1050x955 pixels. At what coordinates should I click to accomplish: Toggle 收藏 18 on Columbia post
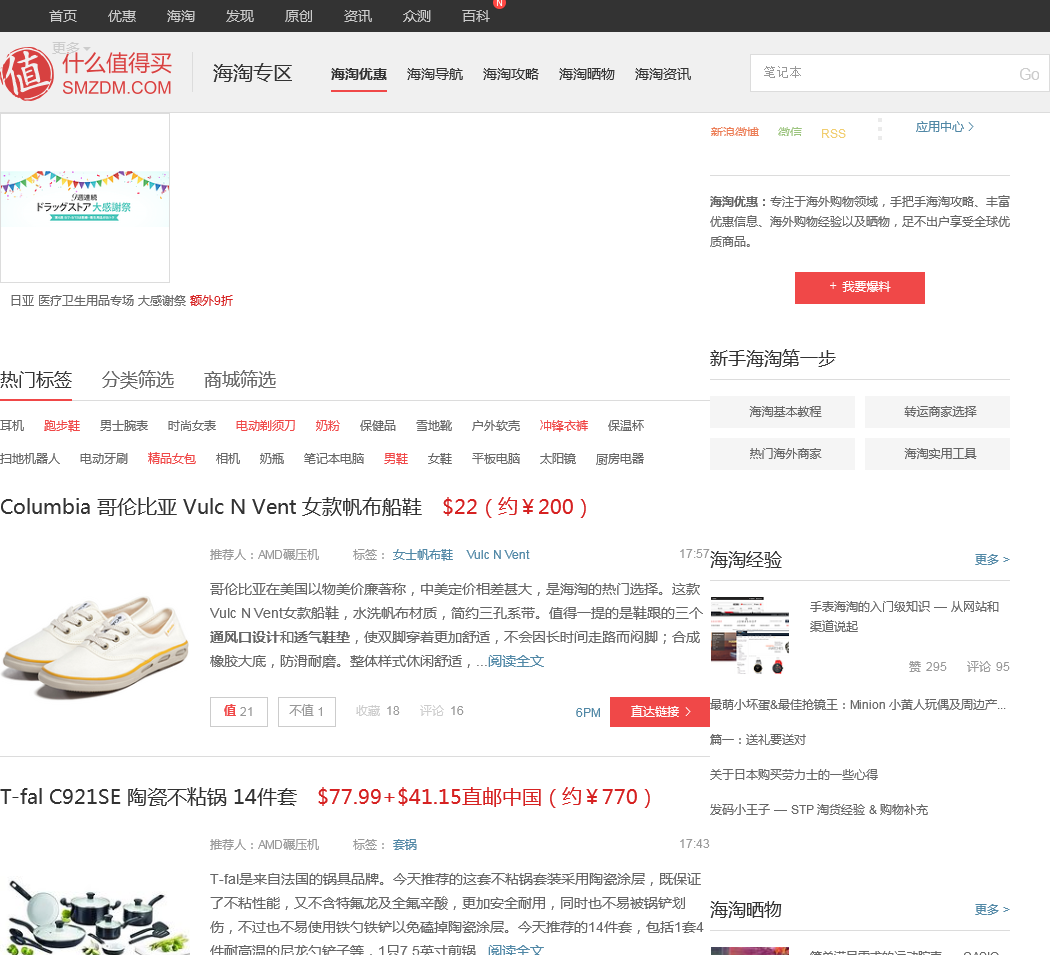pos(378,711)
